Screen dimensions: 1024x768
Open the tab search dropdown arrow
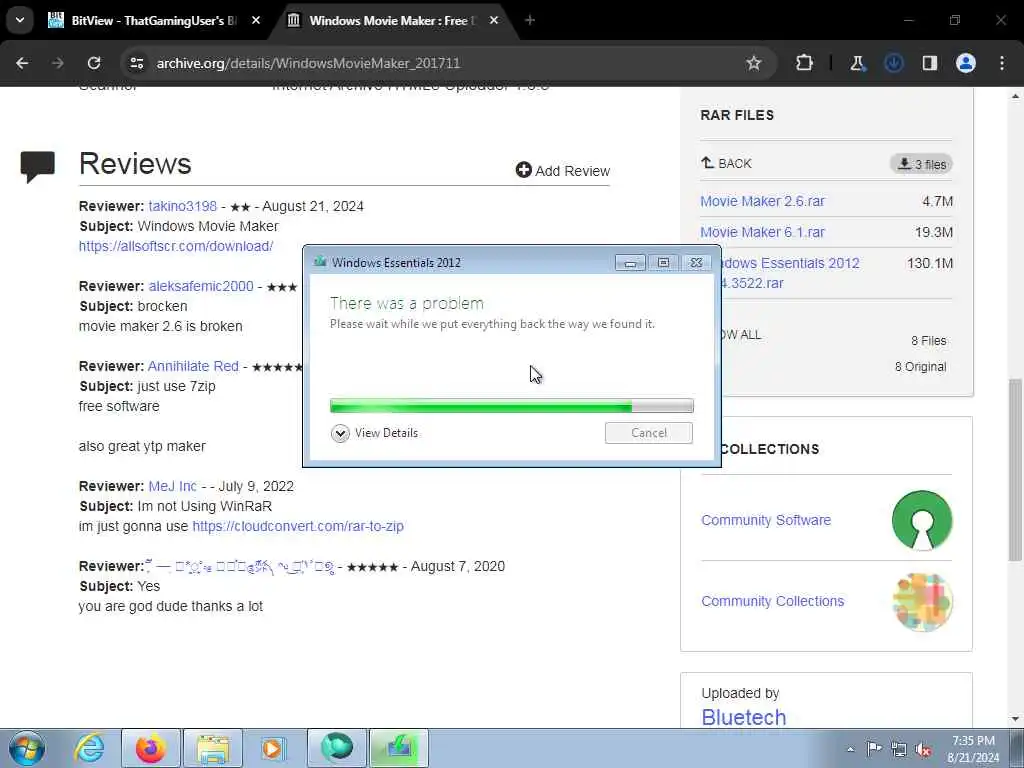20,20
